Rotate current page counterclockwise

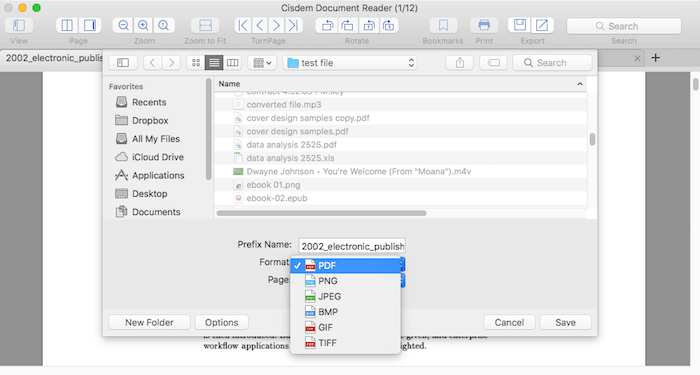tap(327, 25)
